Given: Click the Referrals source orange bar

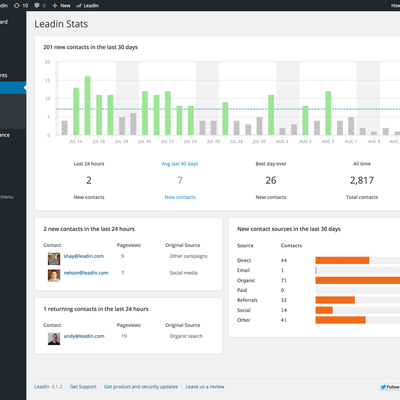Looking at the screenshot, I should [x=335, y=300].
